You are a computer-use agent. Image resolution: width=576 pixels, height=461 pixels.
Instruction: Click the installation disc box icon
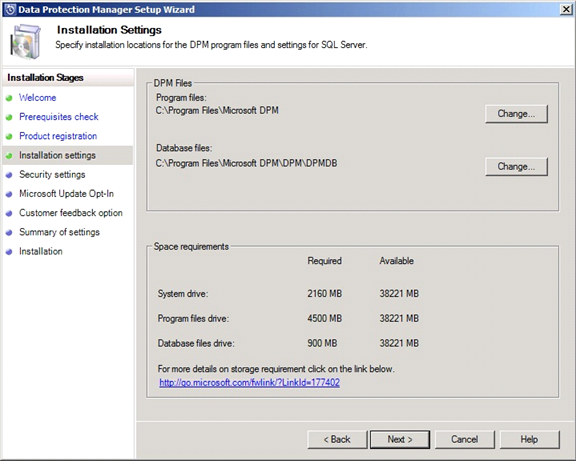[x=25, y=42]
